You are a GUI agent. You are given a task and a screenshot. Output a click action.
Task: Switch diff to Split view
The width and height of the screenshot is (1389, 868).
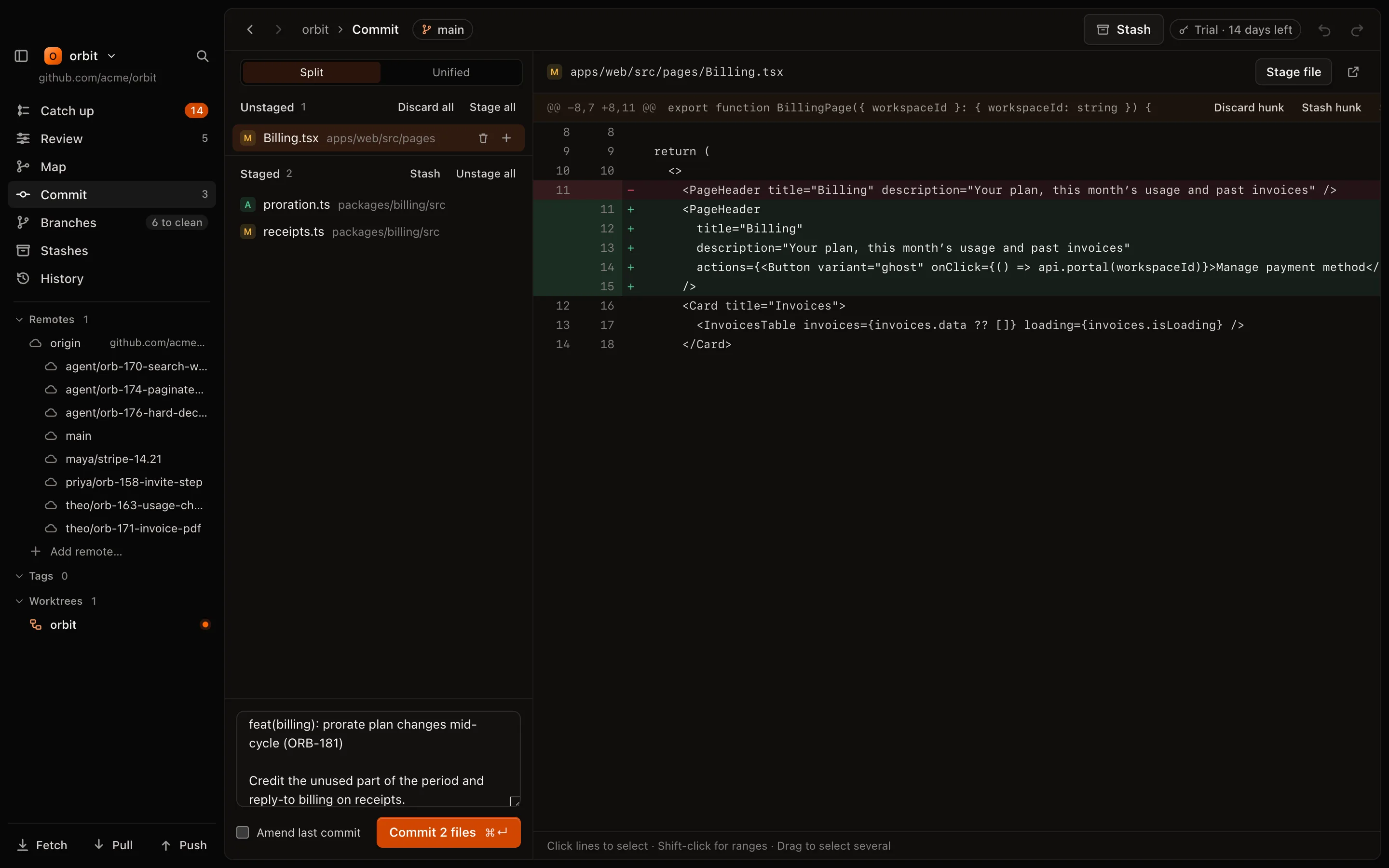[312, 72]
